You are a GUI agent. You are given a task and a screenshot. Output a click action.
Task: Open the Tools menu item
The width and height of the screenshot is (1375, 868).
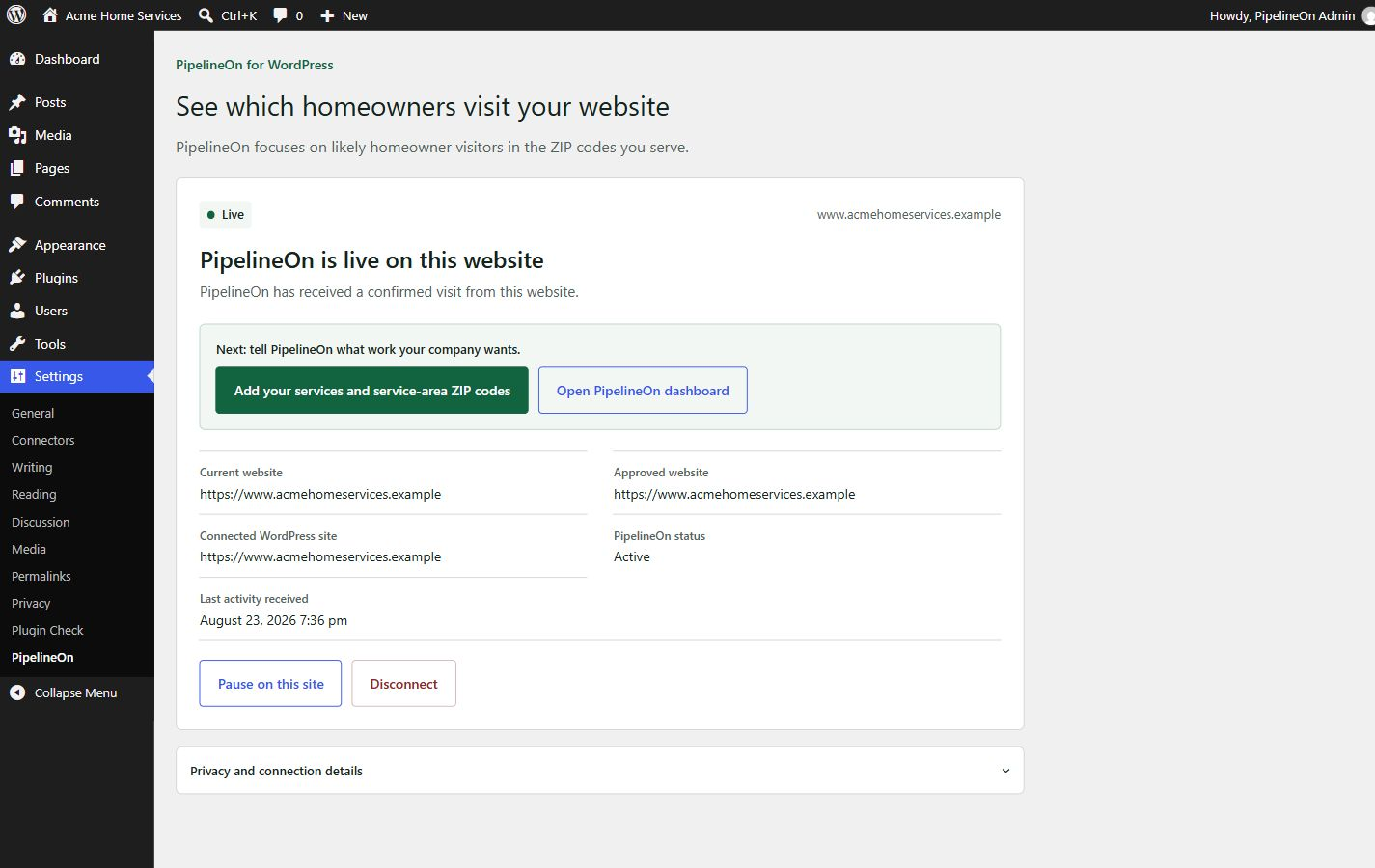click(x=77, y=344)
